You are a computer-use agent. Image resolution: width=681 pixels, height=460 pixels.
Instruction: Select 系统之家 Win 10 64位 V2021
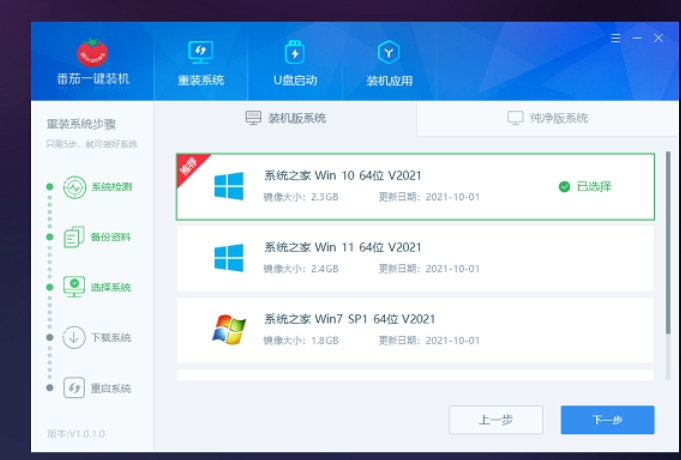pyautogui.click(x=415, y=186)
